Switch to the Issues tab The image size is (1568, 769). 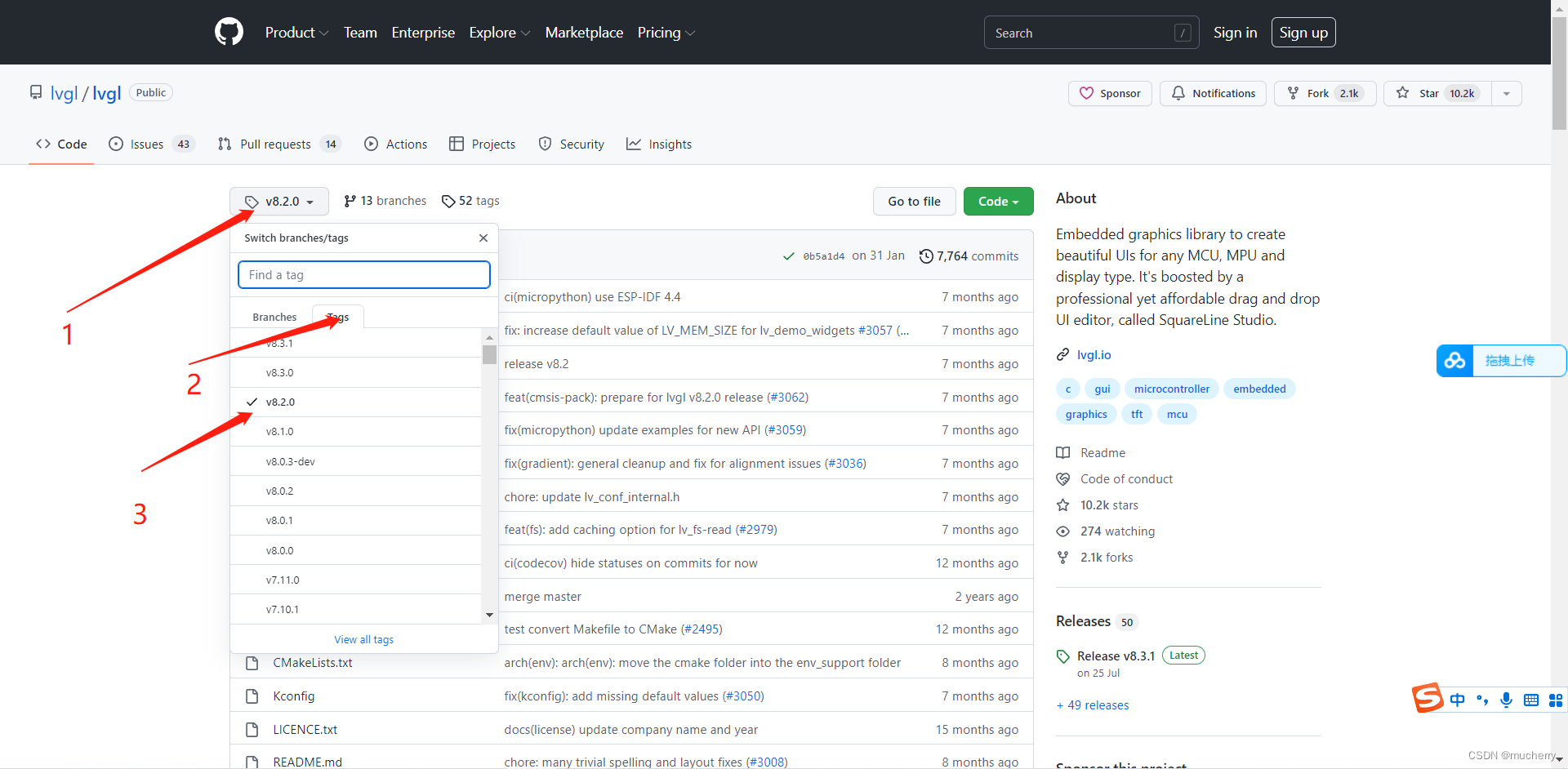(151, 144)
